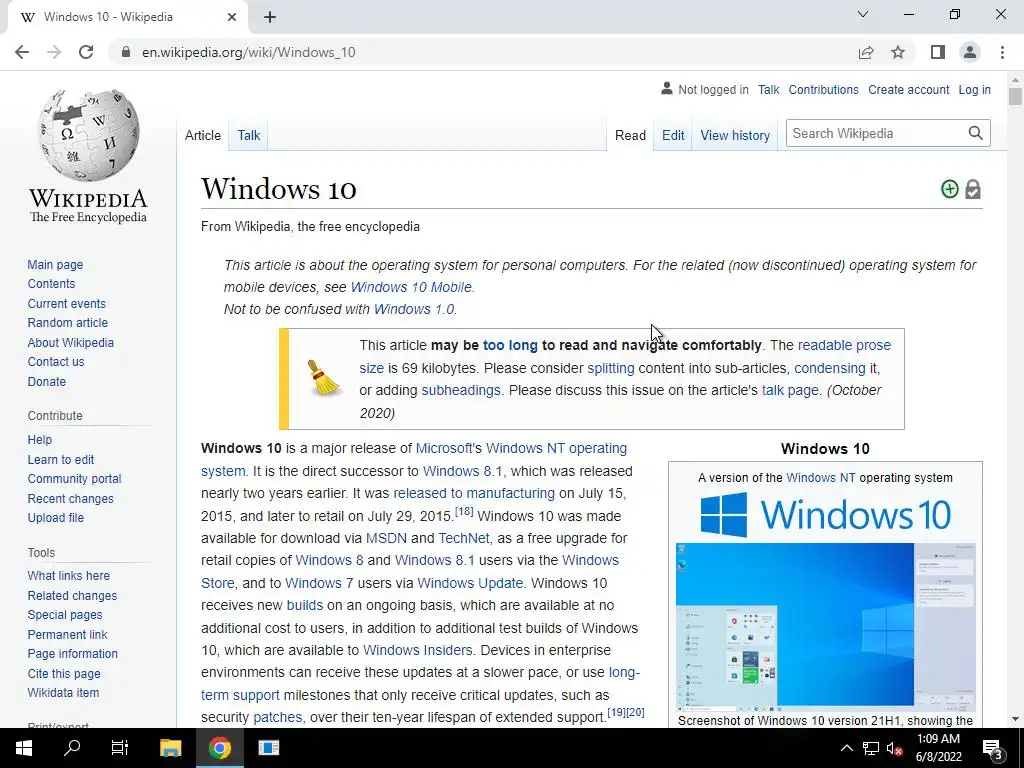Click the browser back arrow

(x=22, y=52)
